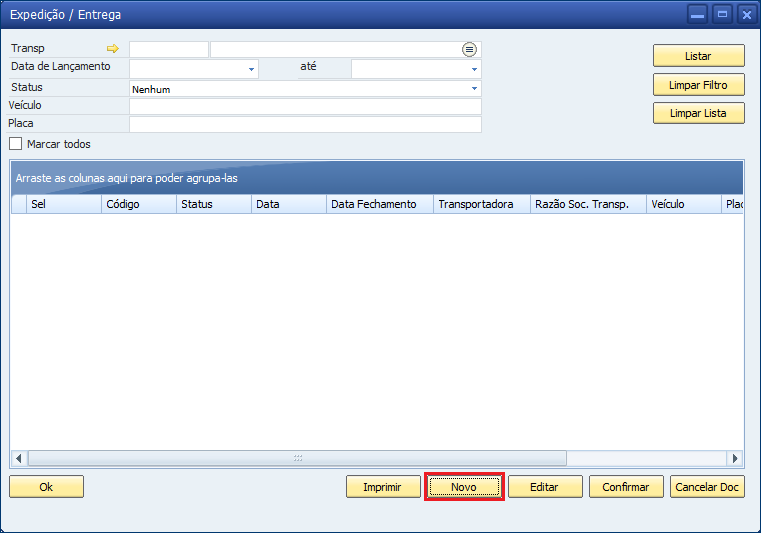Click the Novo button
This screenshot has height=533, width=761.
(464, 487)
